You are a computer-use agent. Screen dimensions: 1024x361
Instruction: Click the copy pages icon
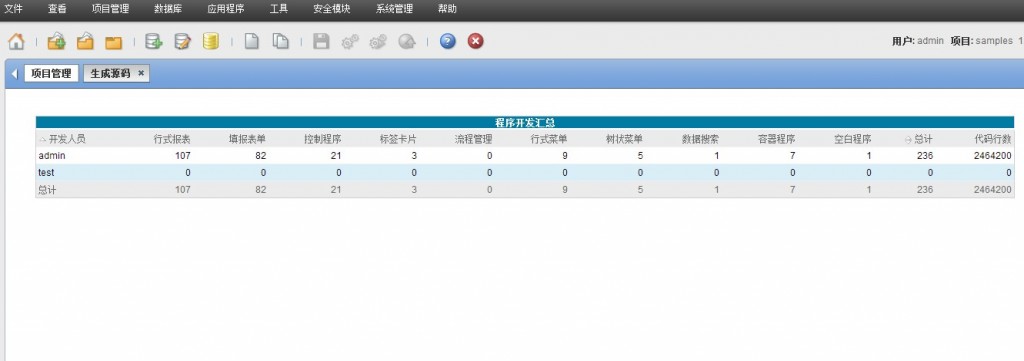[x=280, y=41]
